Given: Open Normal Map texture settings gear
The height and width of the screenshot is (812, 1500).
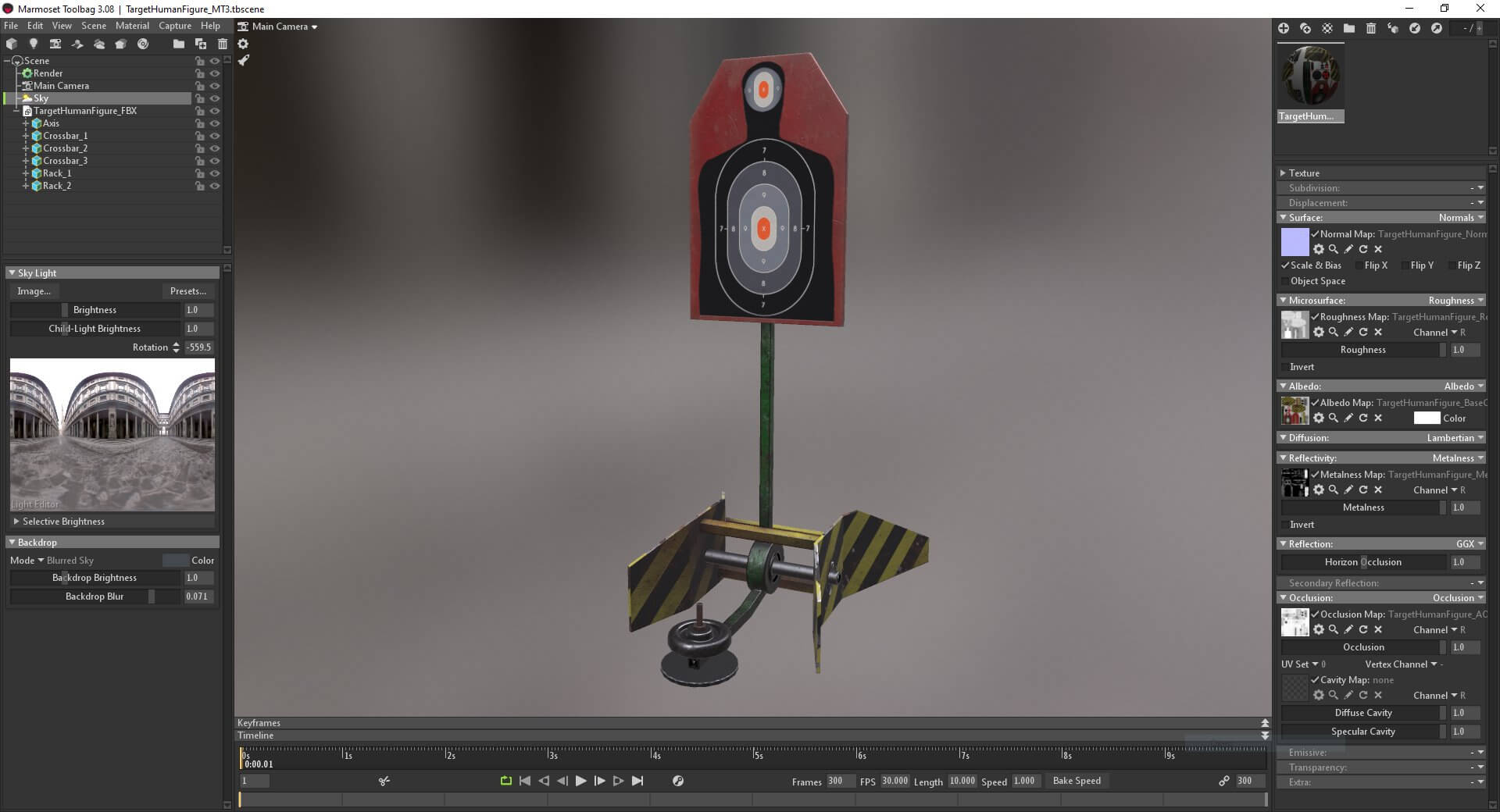Looking at the screenshot, I should tap(1319, 249).
